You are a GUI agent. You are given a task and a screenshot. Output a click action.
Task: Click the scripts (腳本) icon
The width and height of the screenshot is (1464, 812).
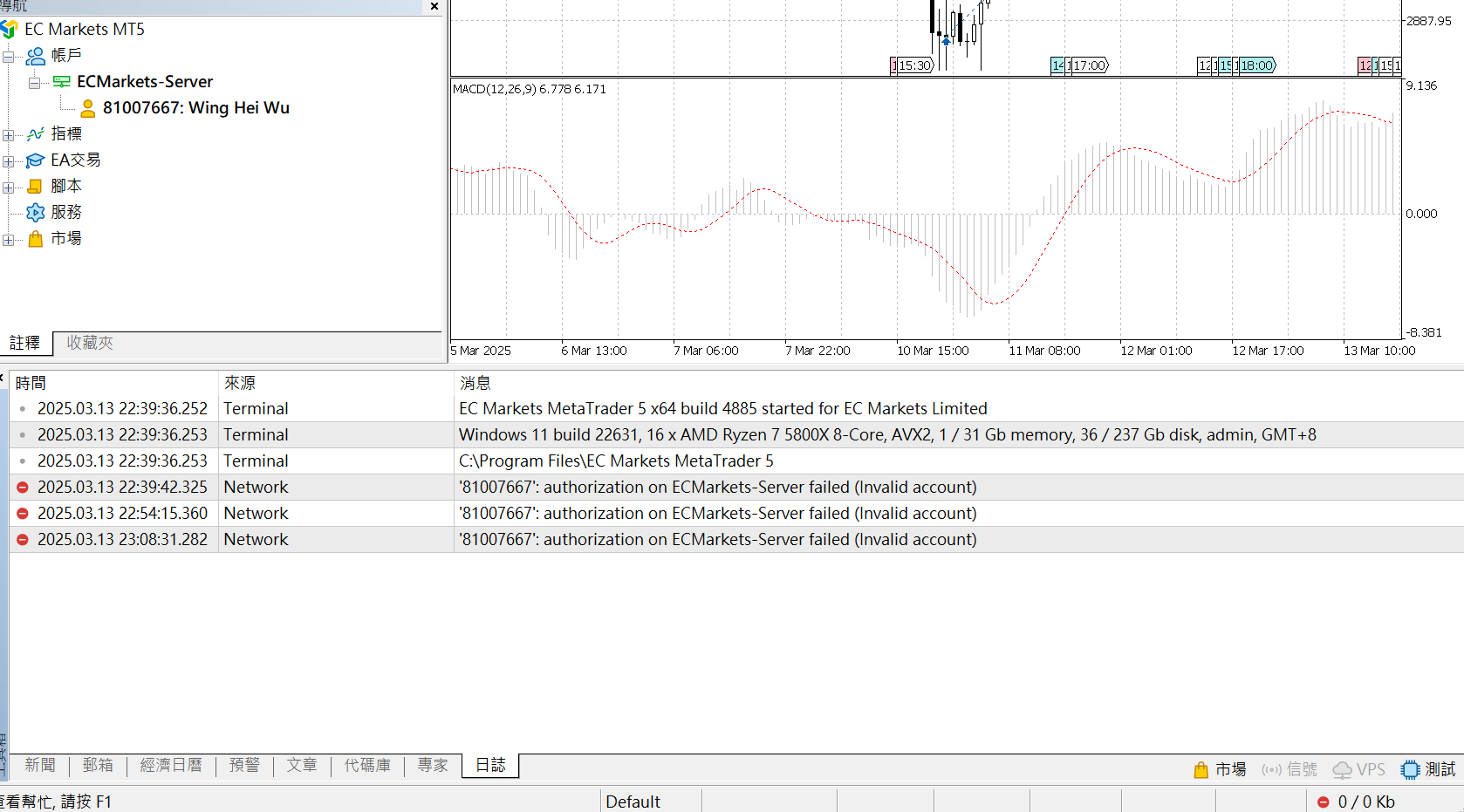(36, 187)
